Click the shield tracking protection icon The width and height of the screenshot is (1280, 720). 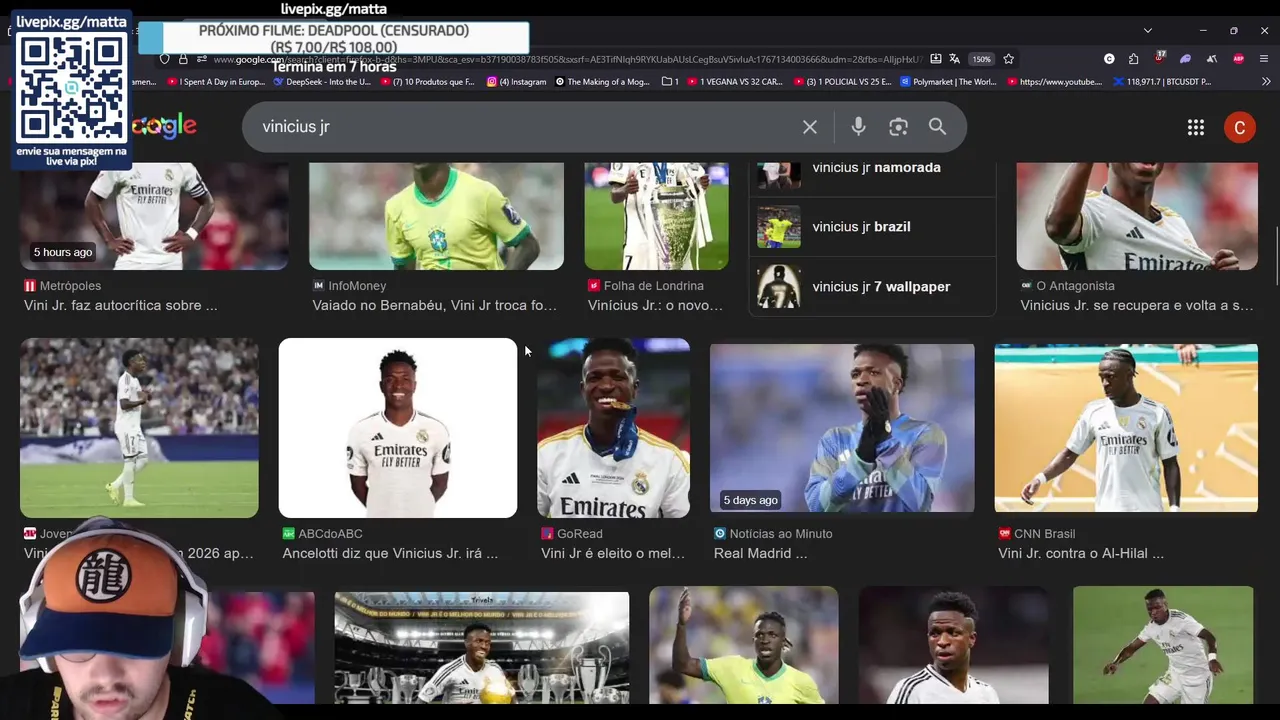[x=165, y=59]
